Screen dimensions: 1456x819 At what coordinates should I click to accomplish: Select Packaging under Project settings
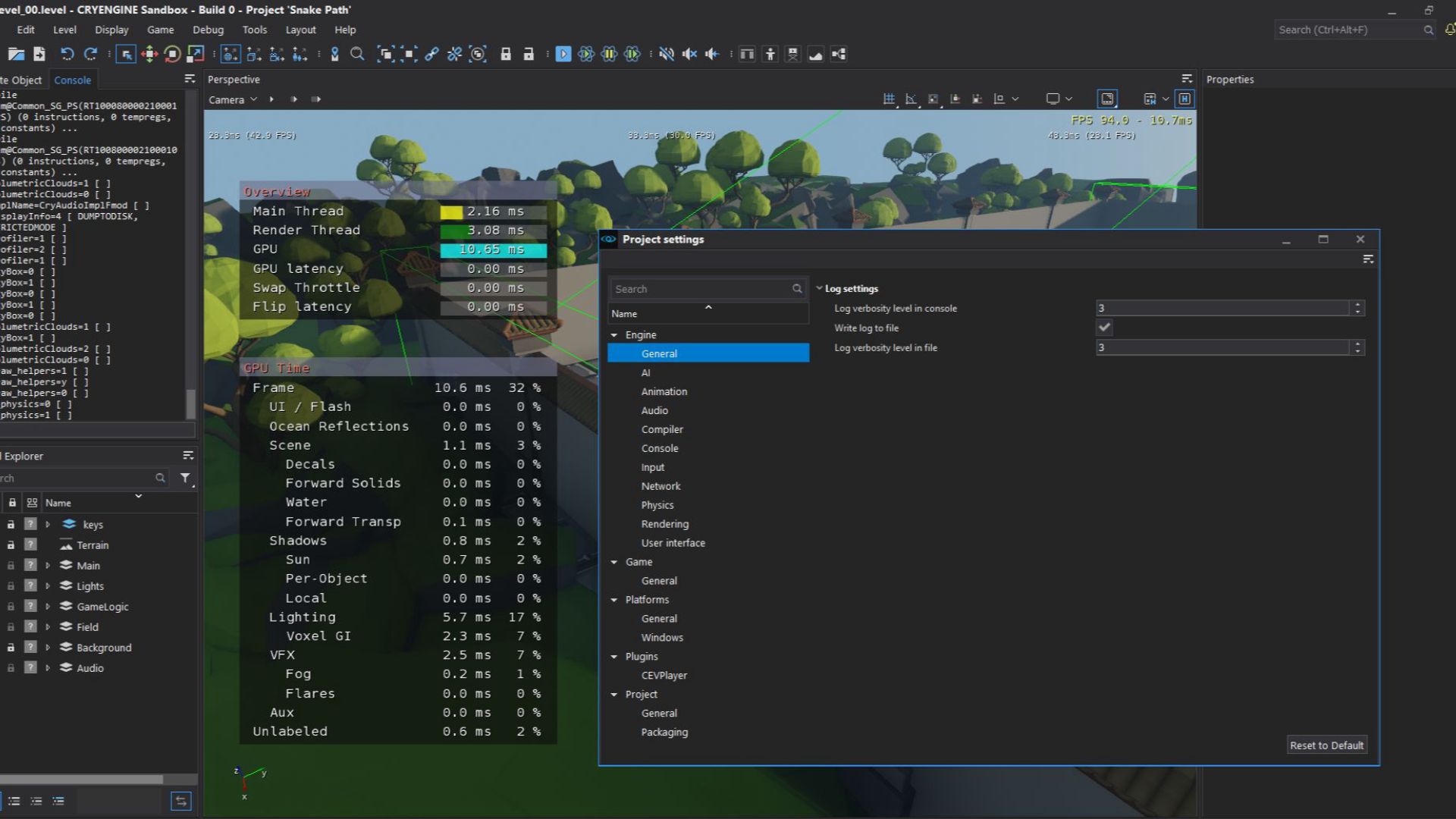[664, 733]
